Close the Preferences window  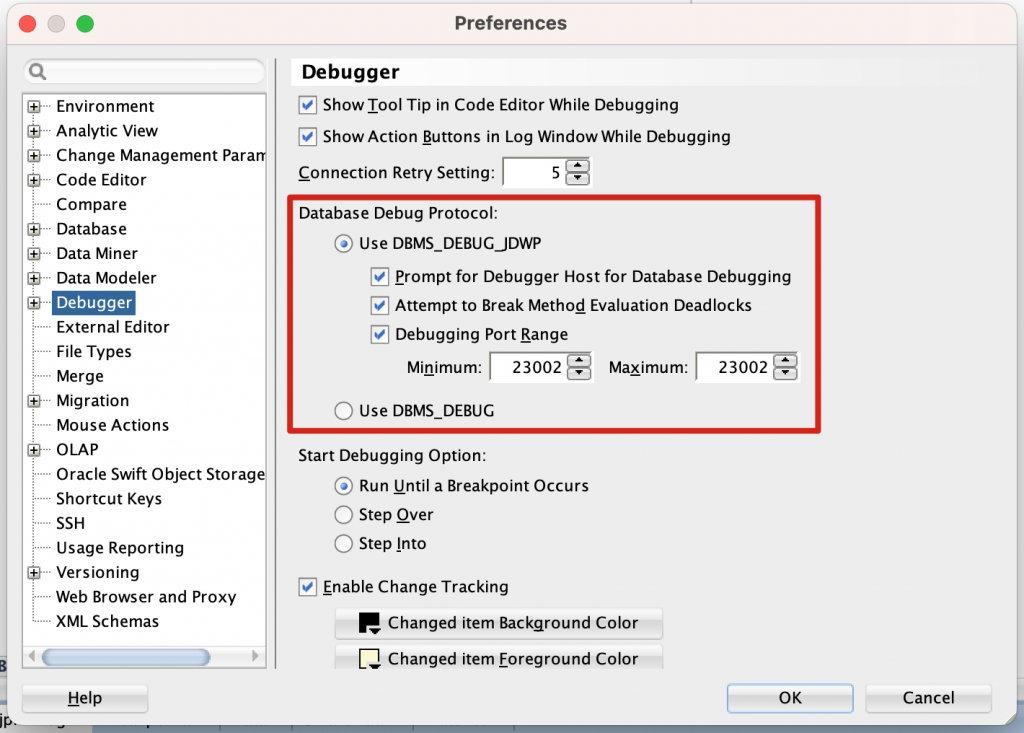tap(27, 24)
